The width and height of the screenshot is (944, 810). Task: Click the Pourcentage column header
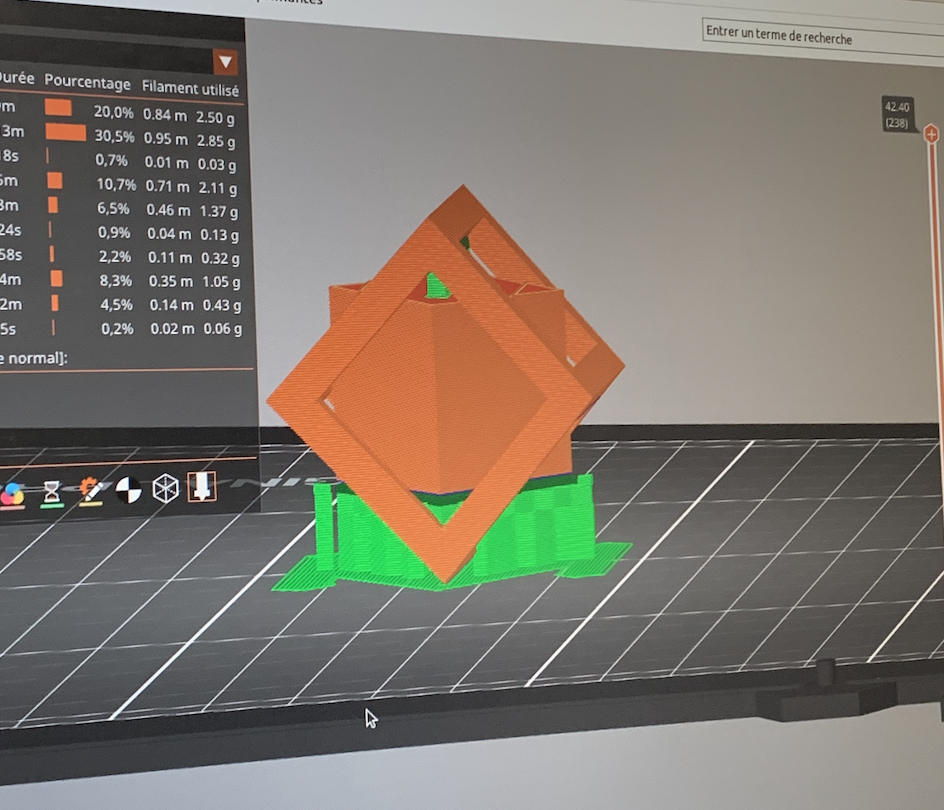point(87,84)
